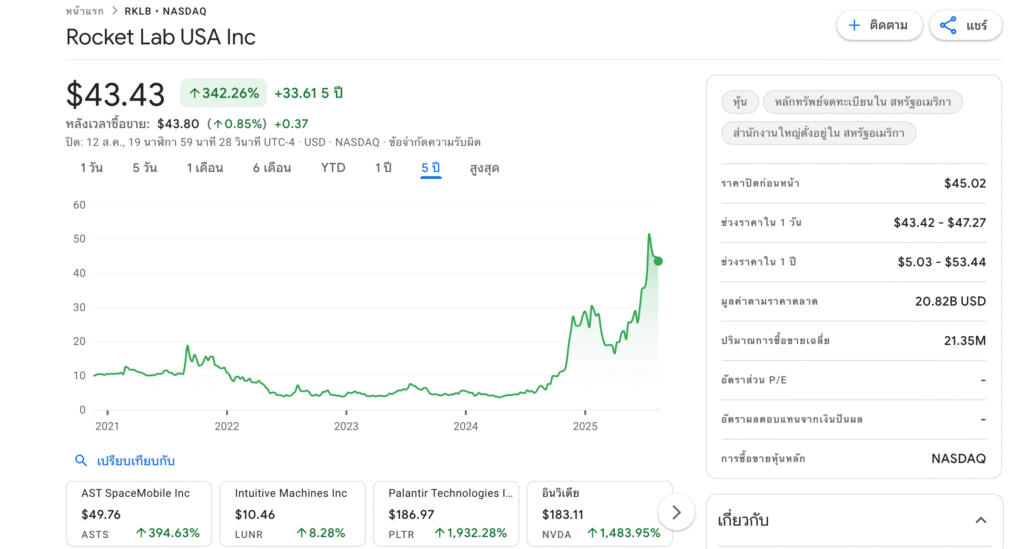Image resolution: width=1024 pixels, height=549 pixels.
Task: Click the PLTR 1,932.28% gain value
Action: [471, 533]
